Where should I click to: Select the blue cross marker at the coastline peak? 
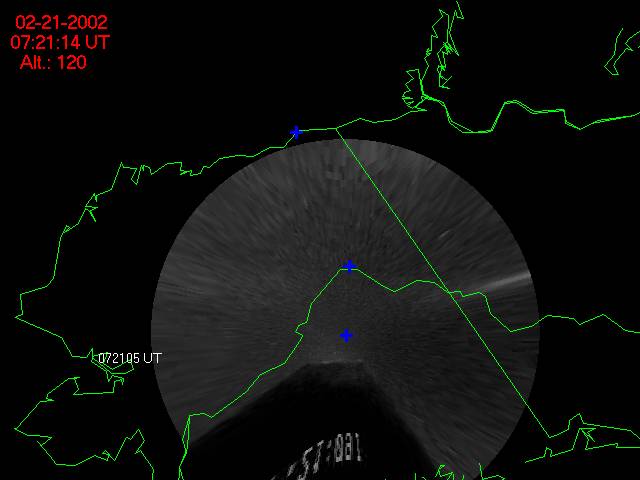pyautogui.click(x=349, y=266)
